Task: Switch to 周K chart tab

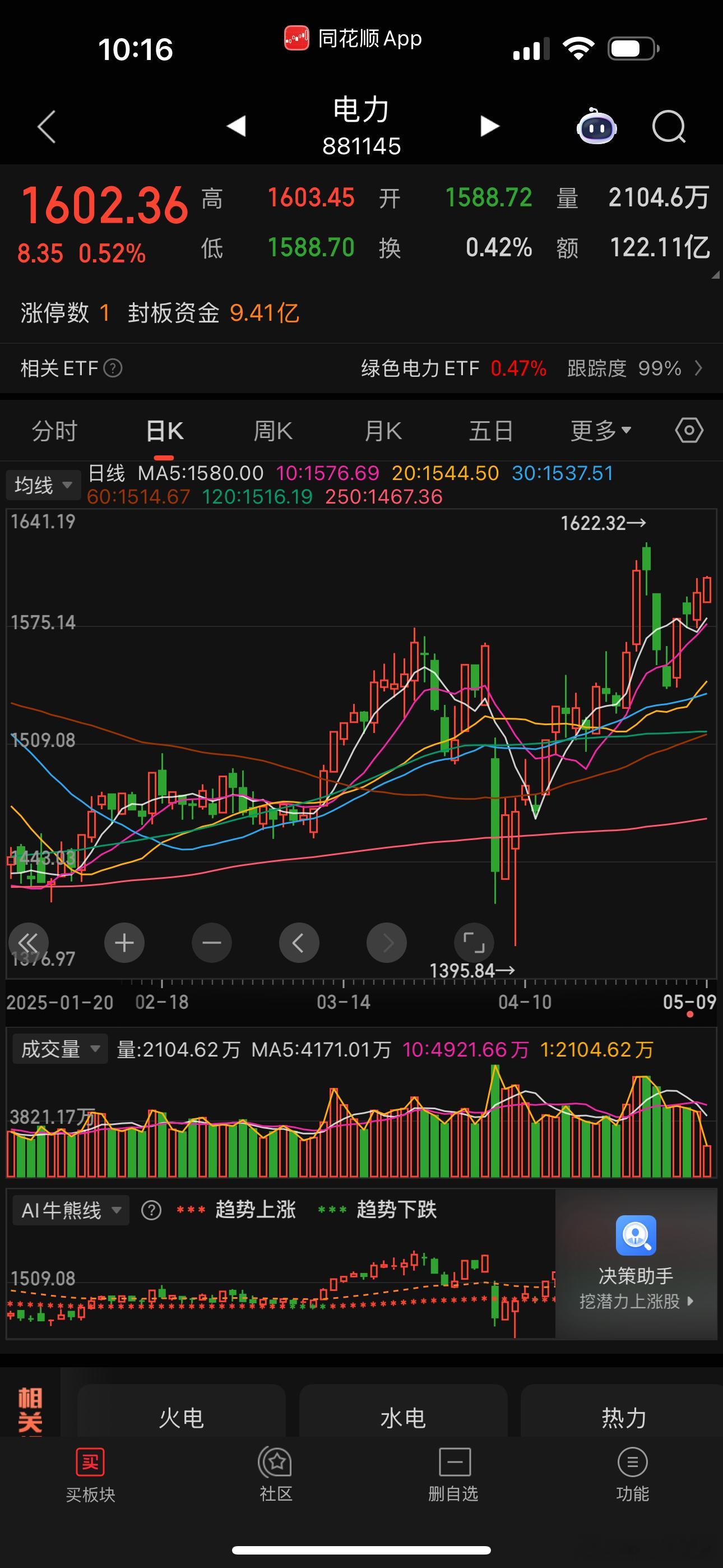Action: coord(272,431)
